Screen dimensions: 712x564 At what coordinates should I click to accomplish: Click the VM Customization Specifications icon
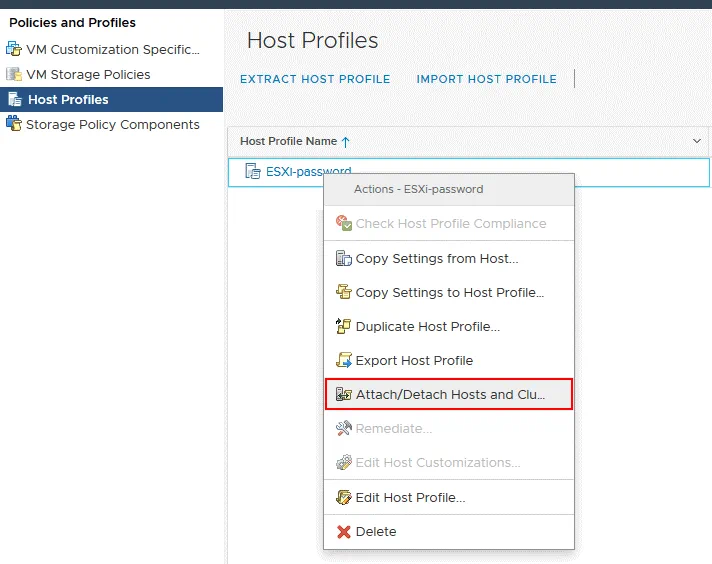[x=13, y=49]
